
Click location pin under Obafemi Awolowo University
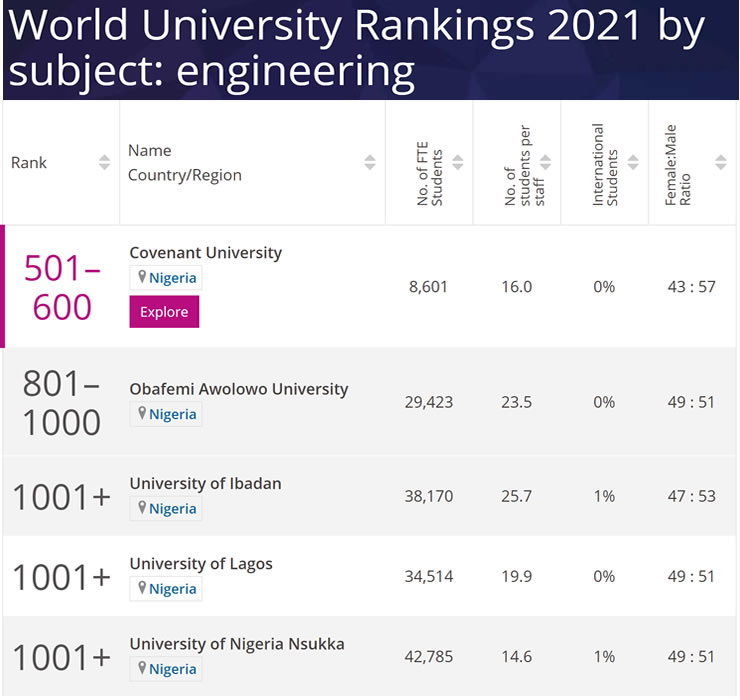142,413
